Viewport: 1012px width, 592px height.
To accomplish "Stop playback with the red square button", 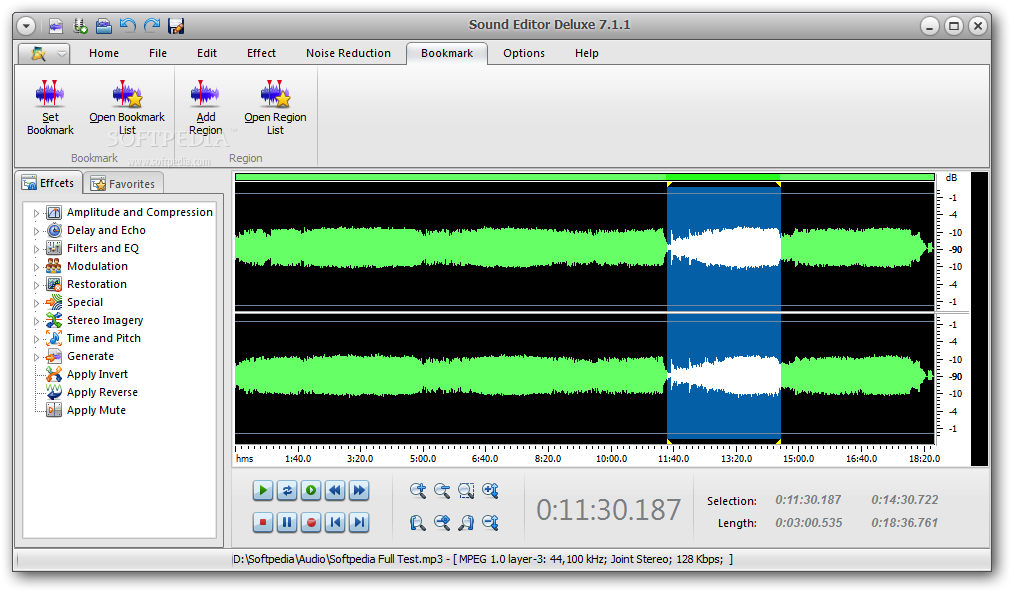I will pyautogui.click(x=263, y=522).
